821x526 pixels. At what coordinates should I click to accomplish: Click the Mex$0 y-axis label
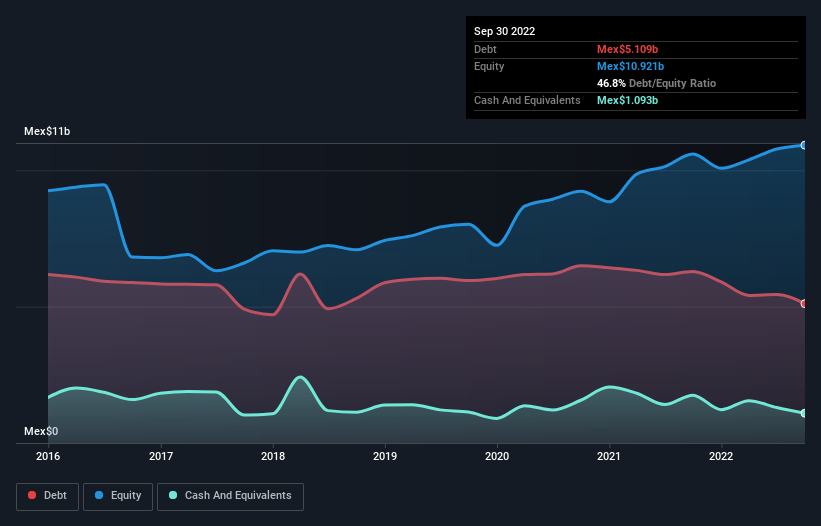(41, 431)
